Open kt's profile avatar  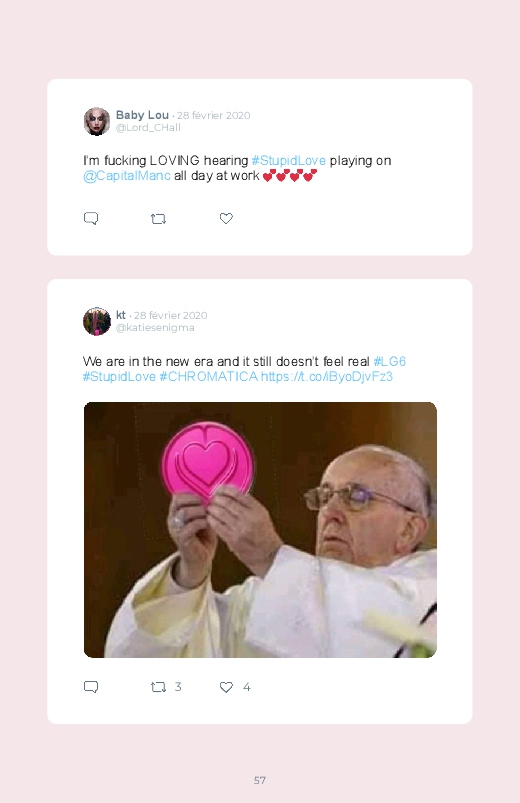click(x=97, y=322)
